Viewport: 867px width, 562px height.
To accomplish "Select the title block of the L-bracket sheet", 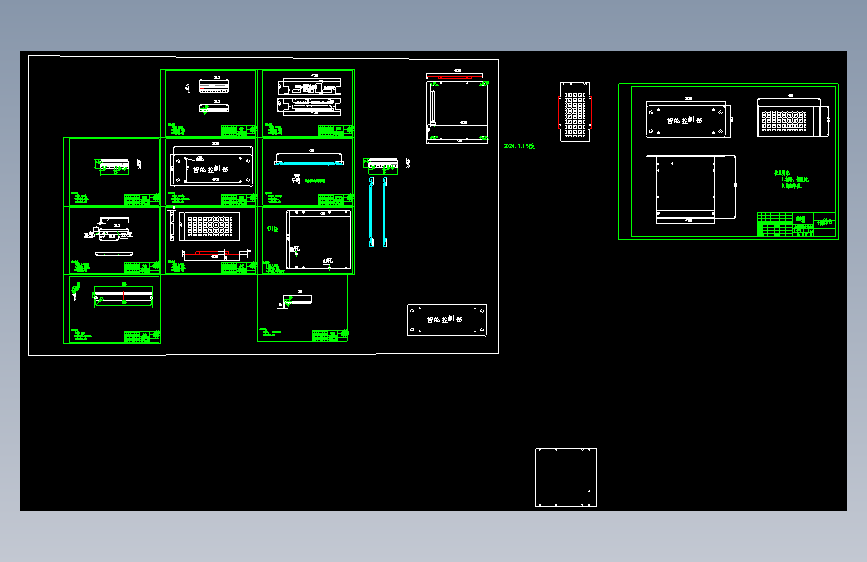I will pos(330,335).
